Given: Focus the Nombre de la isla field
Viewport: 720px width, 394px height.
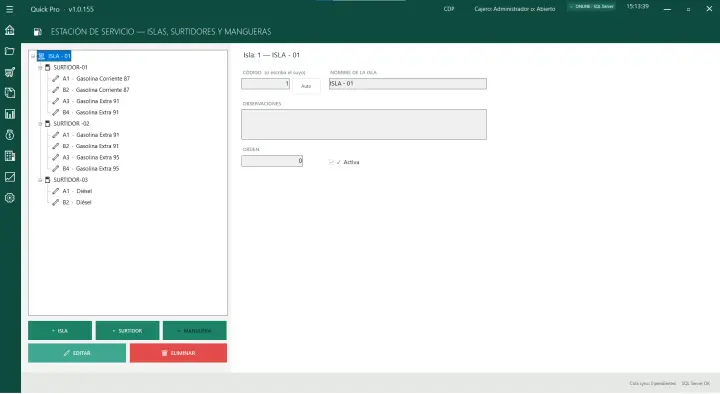Looking at the screenshot, I should (x=408, y=84).
